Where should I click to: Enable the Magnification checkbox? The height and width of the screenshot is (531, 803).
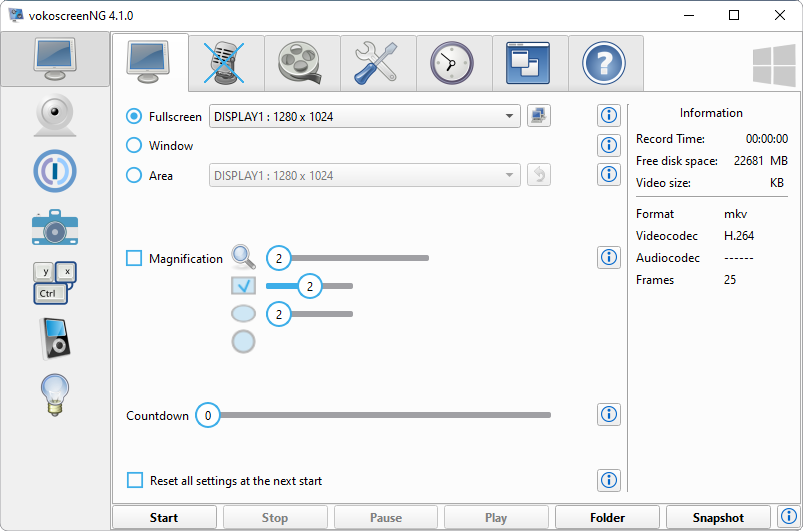tap(135, 259)
